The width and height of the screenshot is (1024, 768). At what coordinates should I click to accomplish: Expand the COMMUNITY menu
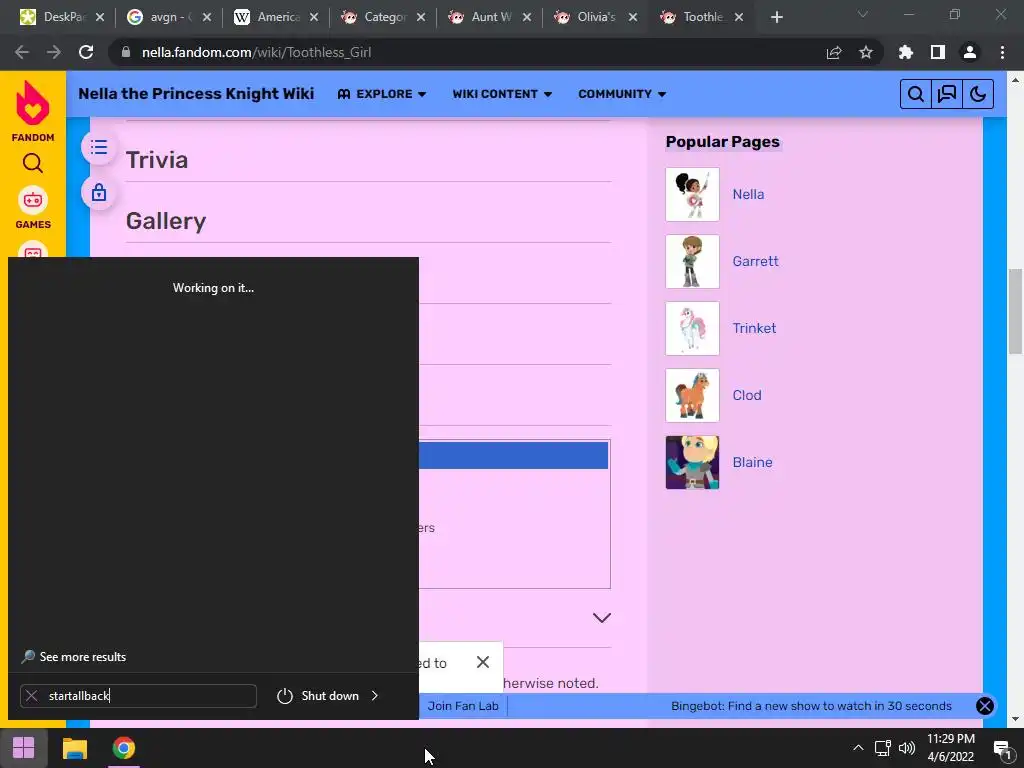(x=622, y=94)
